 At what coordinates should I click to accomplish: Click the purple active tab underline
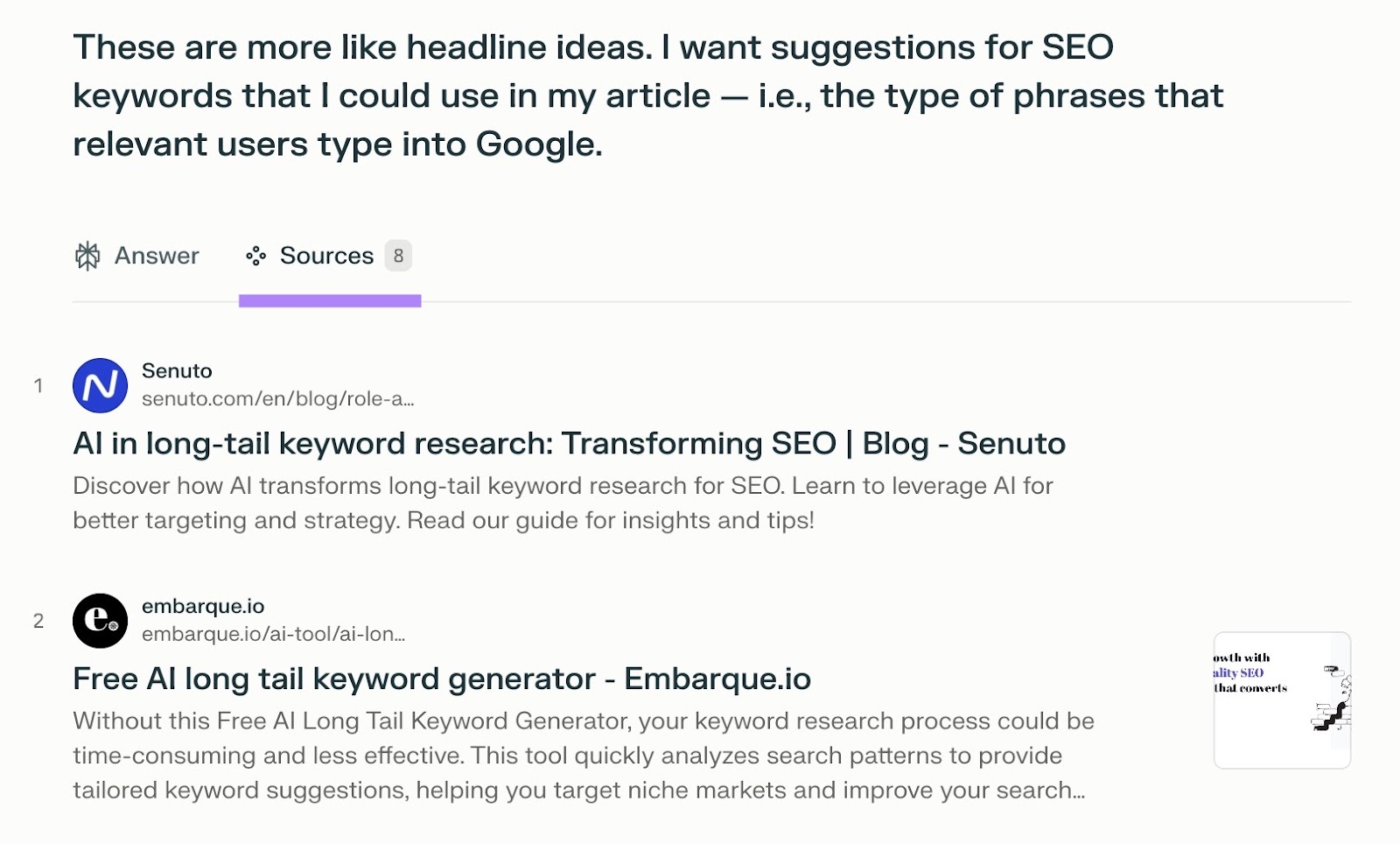(x=330, y=301)
